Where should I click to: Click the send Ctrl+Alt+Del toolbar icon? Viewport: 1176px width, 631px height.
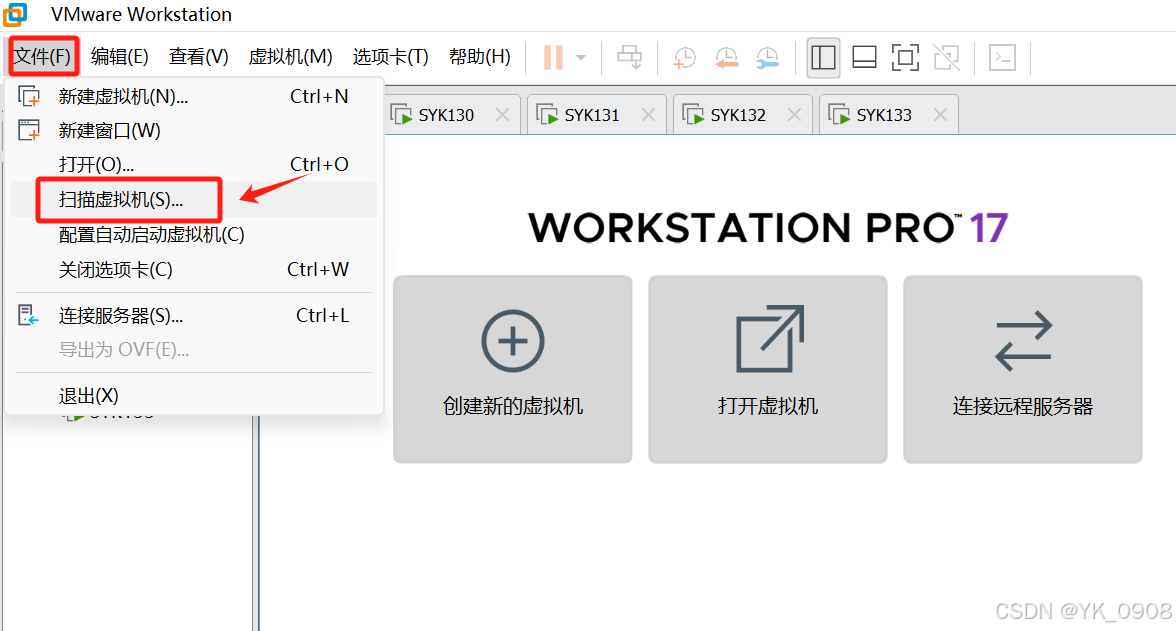[629, 58]
